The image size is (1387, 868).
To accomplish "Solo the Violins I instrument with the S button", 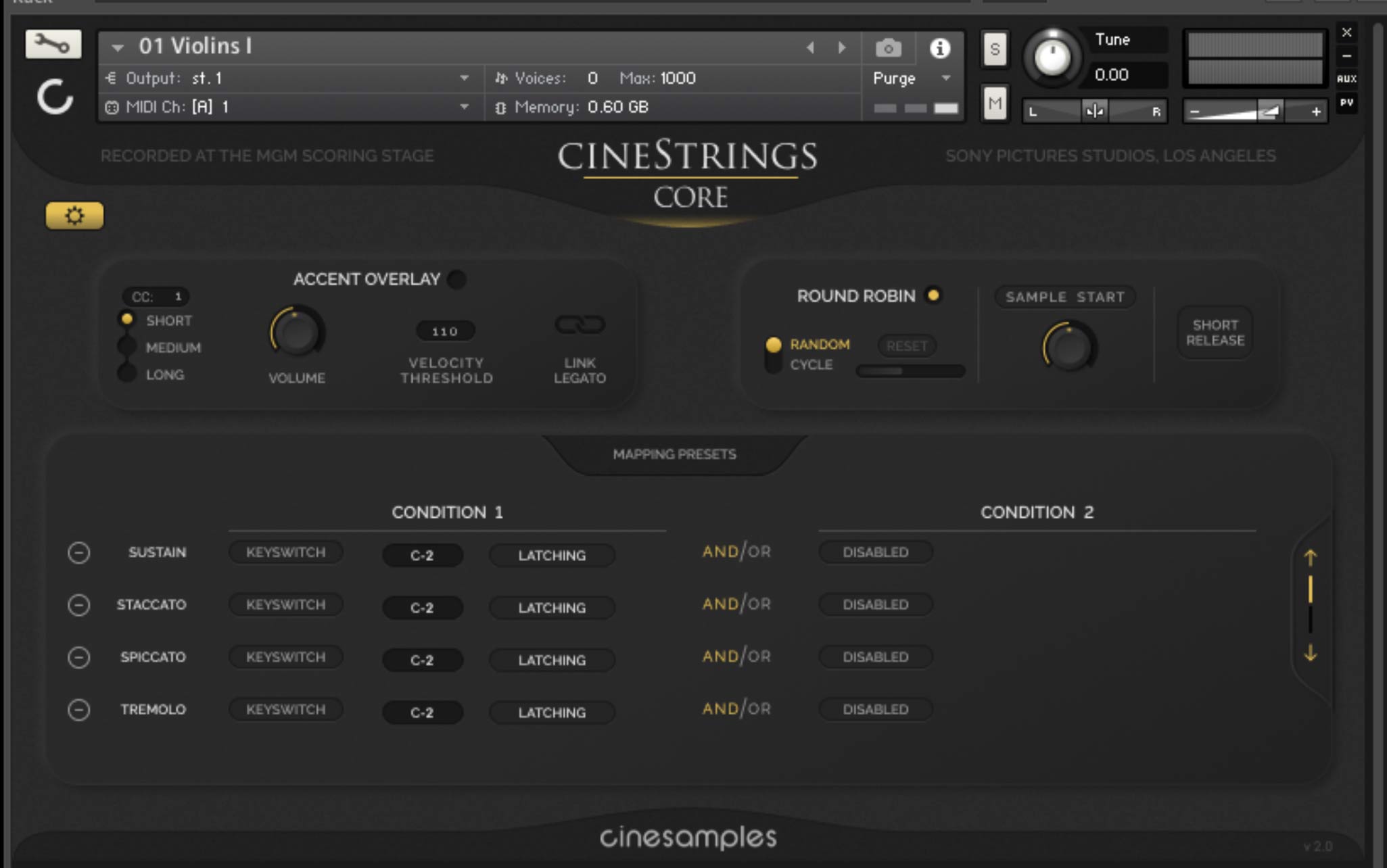I will [995, 49].
